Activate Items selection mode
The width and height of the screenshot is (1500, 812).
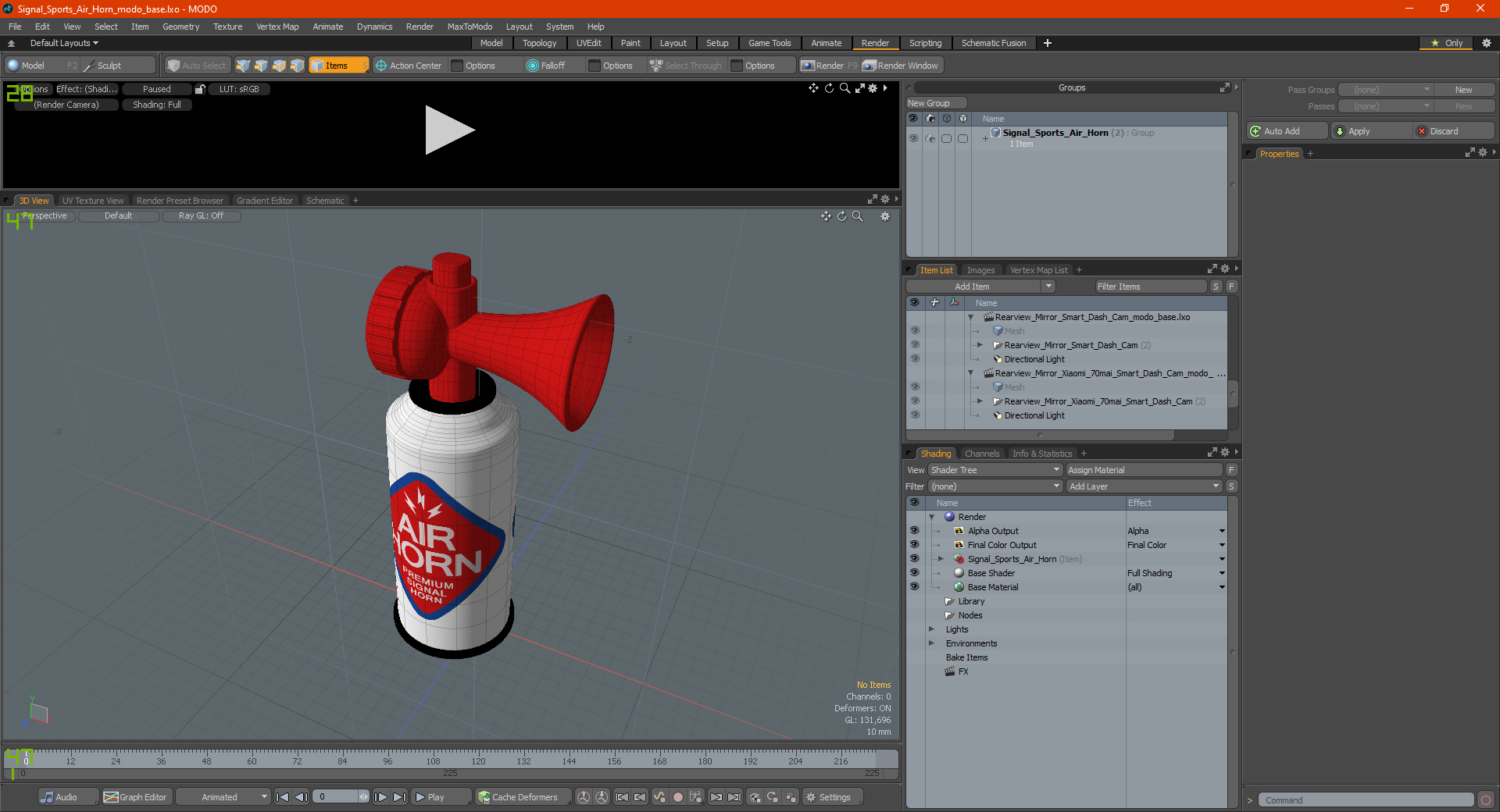coord(338,66)
